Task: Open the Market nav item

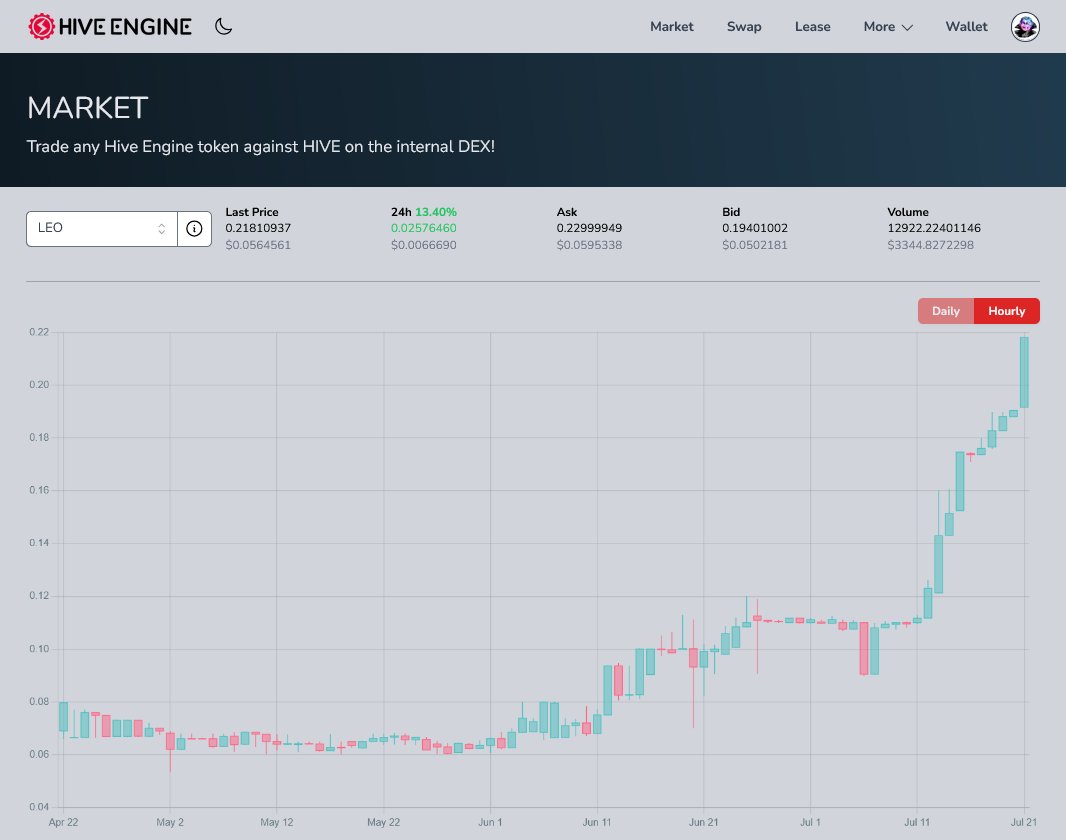Action: [x=672, y=27]
